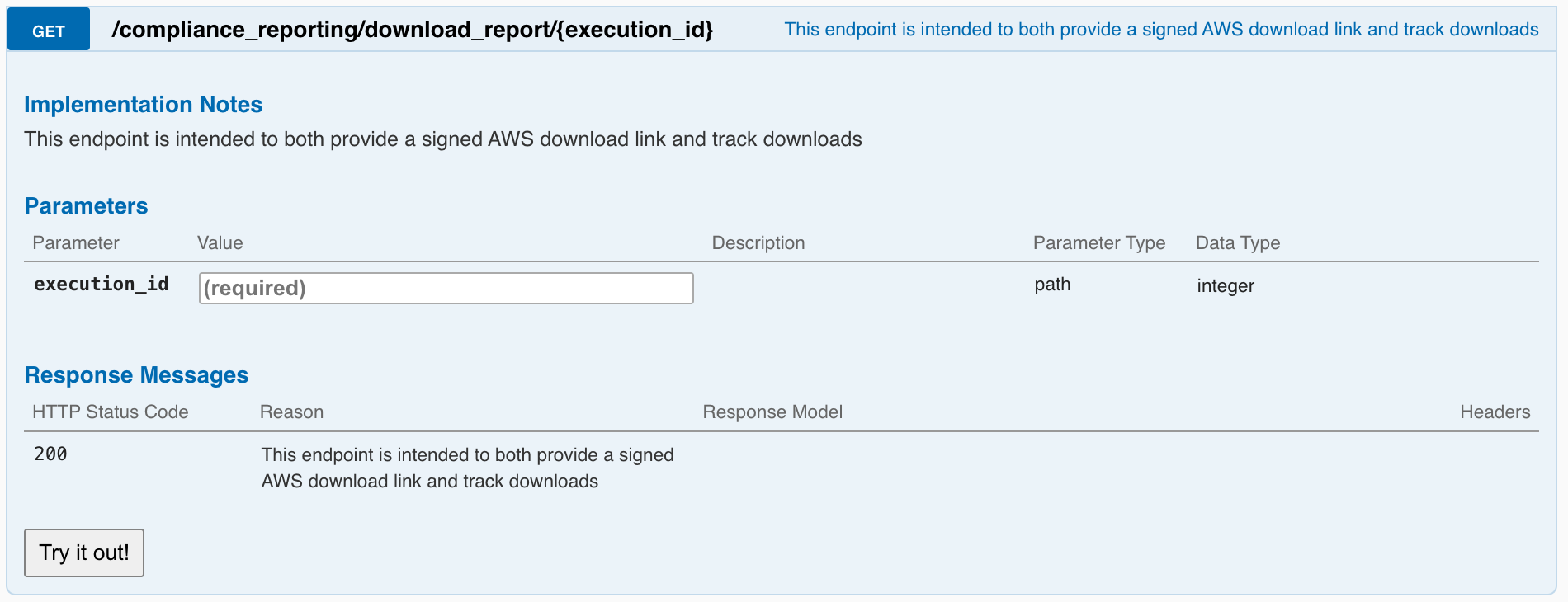Screen dimensions: 1568x602
Task: Click the path parameter type value
Action: (1052, 285)
